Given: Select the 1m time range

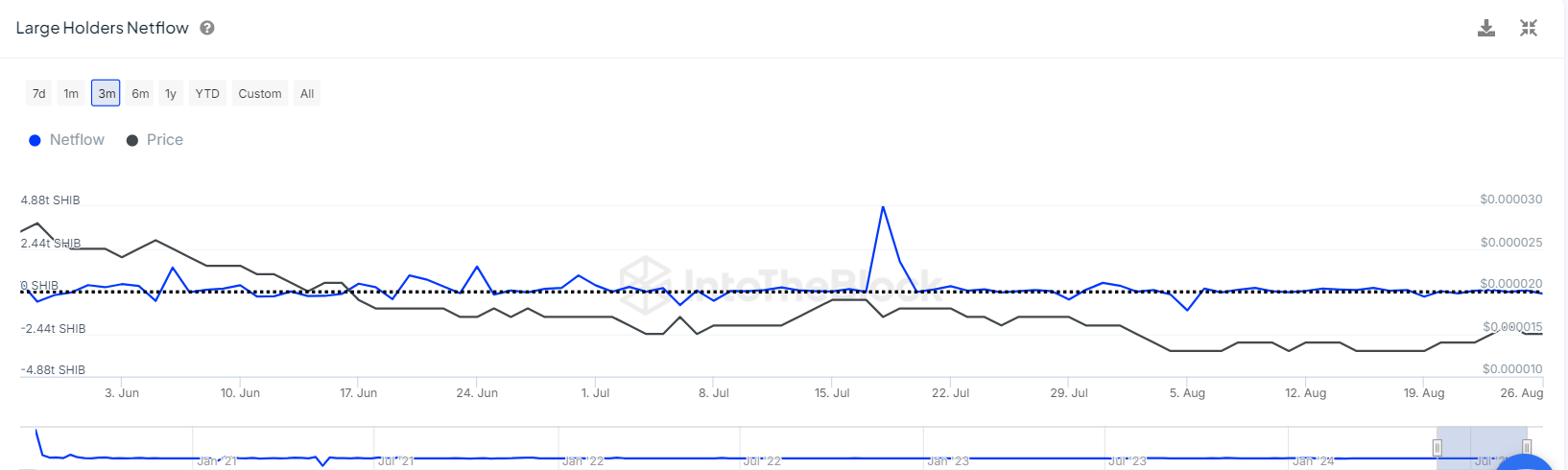Looking at the screenshot, I should point(71,93).
